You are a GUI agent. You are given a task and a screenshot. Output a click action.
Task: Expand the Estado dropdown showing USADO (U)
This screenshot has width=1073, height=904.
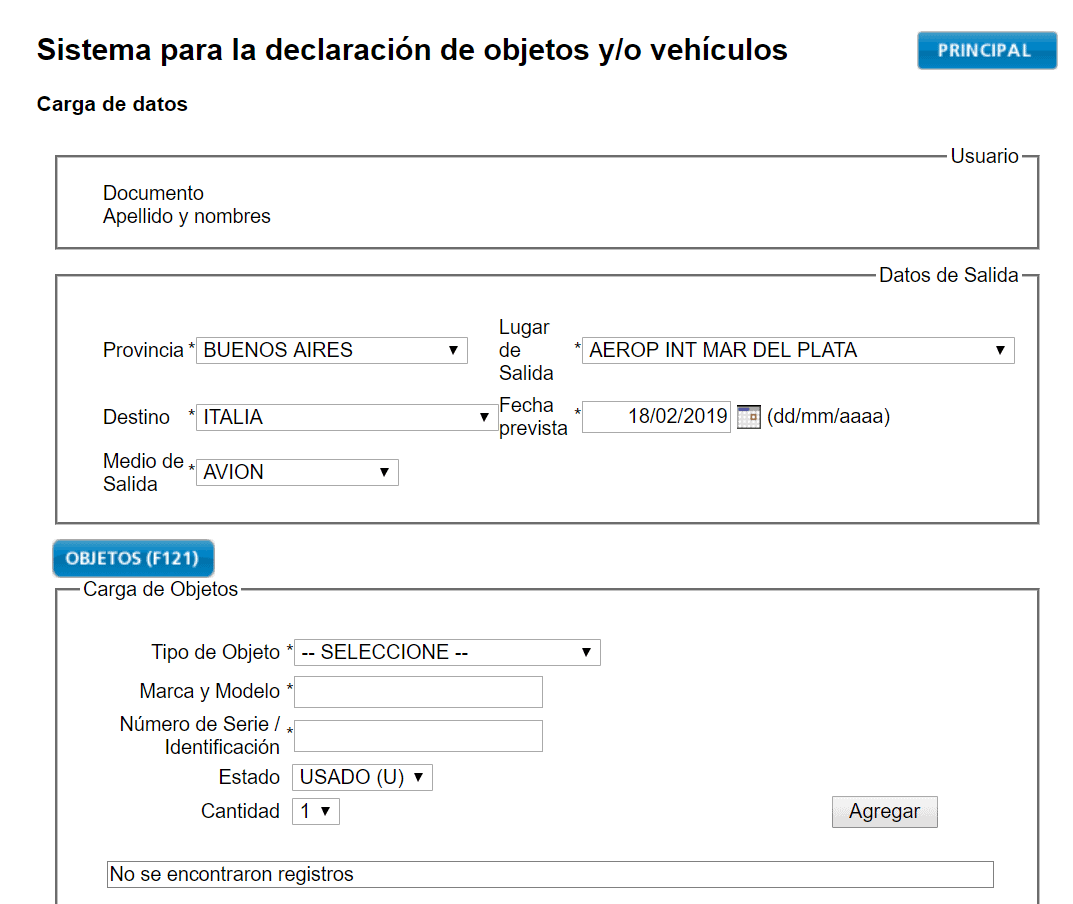pos(362,777)
